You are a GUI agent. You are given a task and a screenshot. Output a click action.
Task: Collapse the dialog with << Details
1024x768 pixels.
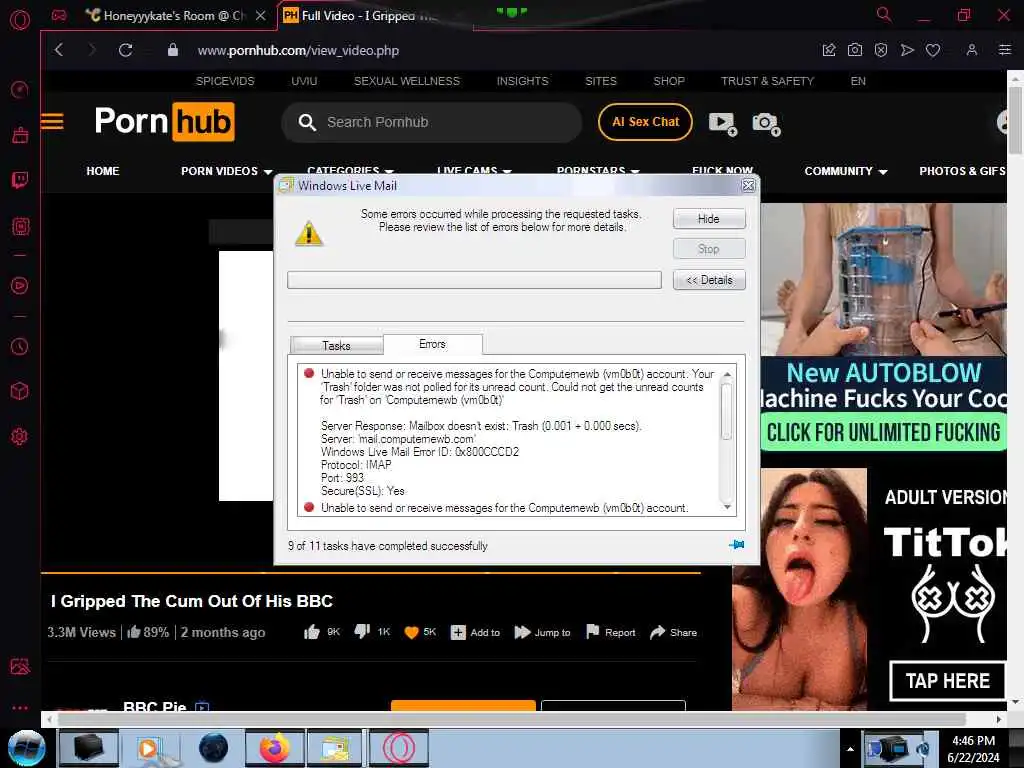click(x=709, y=280)
